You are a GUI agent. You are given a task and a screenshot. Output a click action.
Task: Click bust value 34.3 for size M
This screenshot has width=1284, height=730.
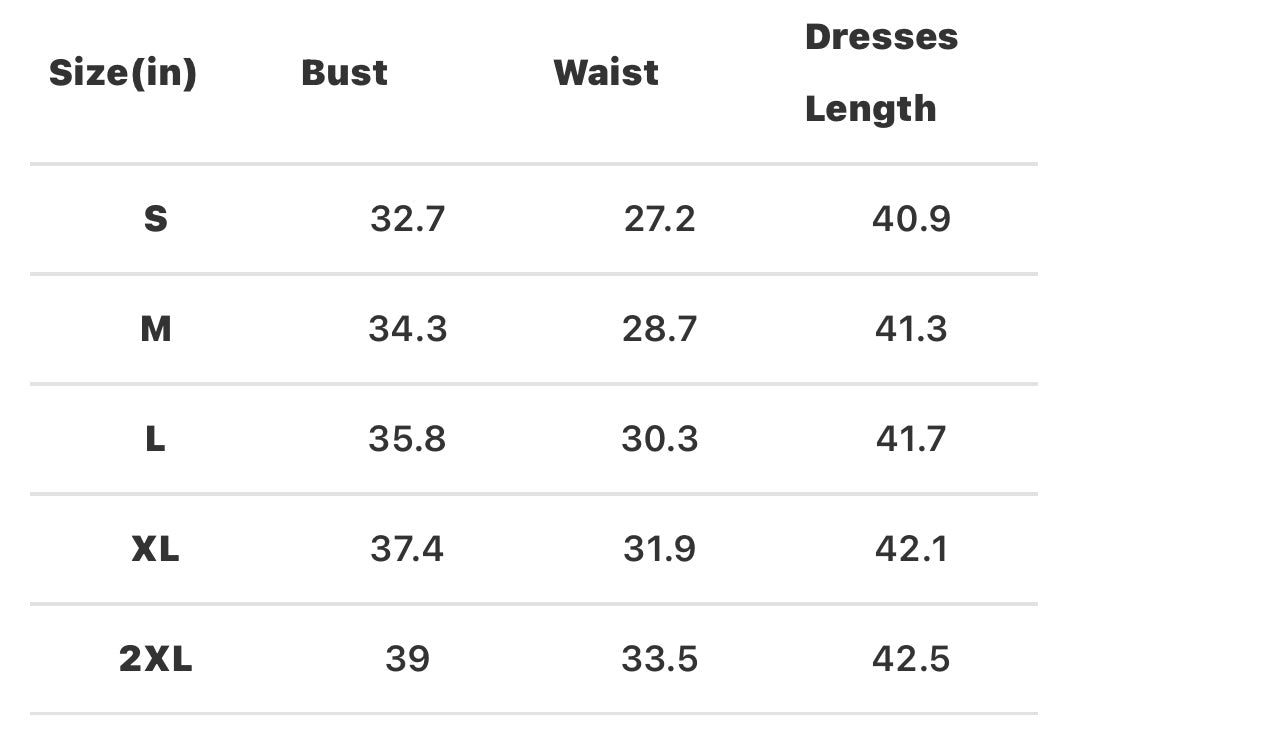point(407,329)
